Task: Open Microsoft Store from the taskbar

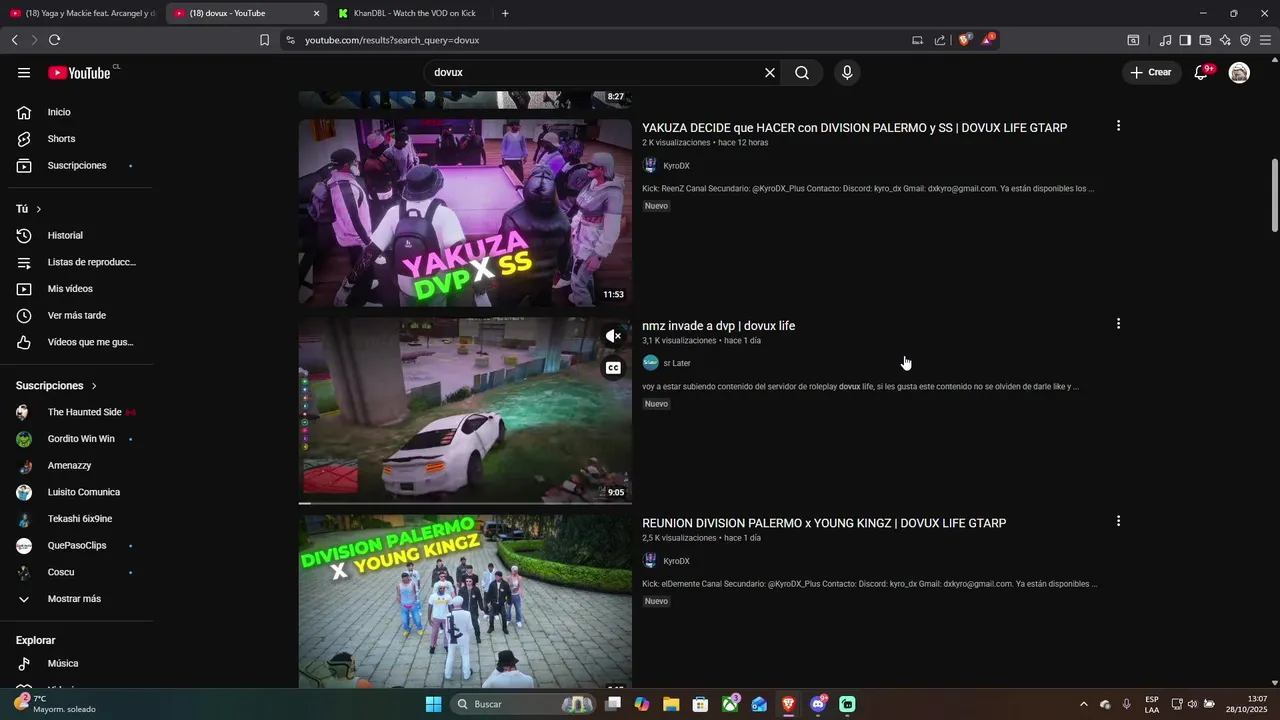Action: coord(701,704)
